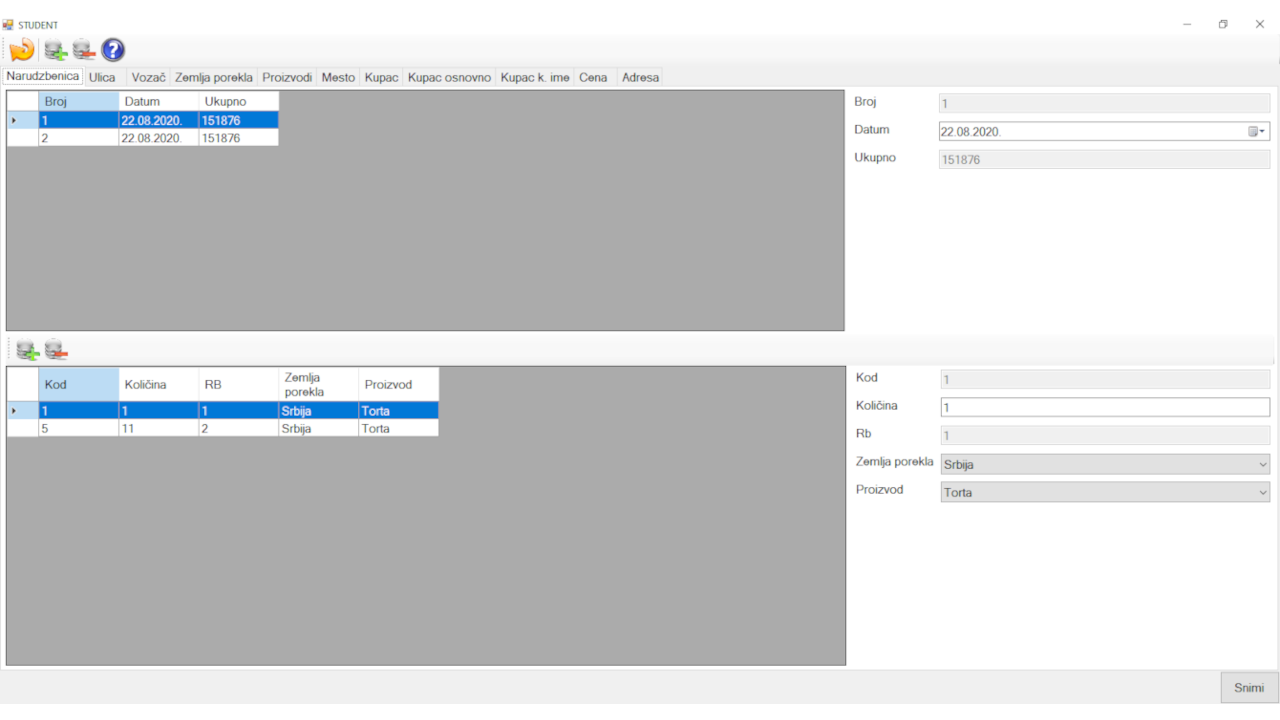Open the Vozač tab

tap(149, 77)
